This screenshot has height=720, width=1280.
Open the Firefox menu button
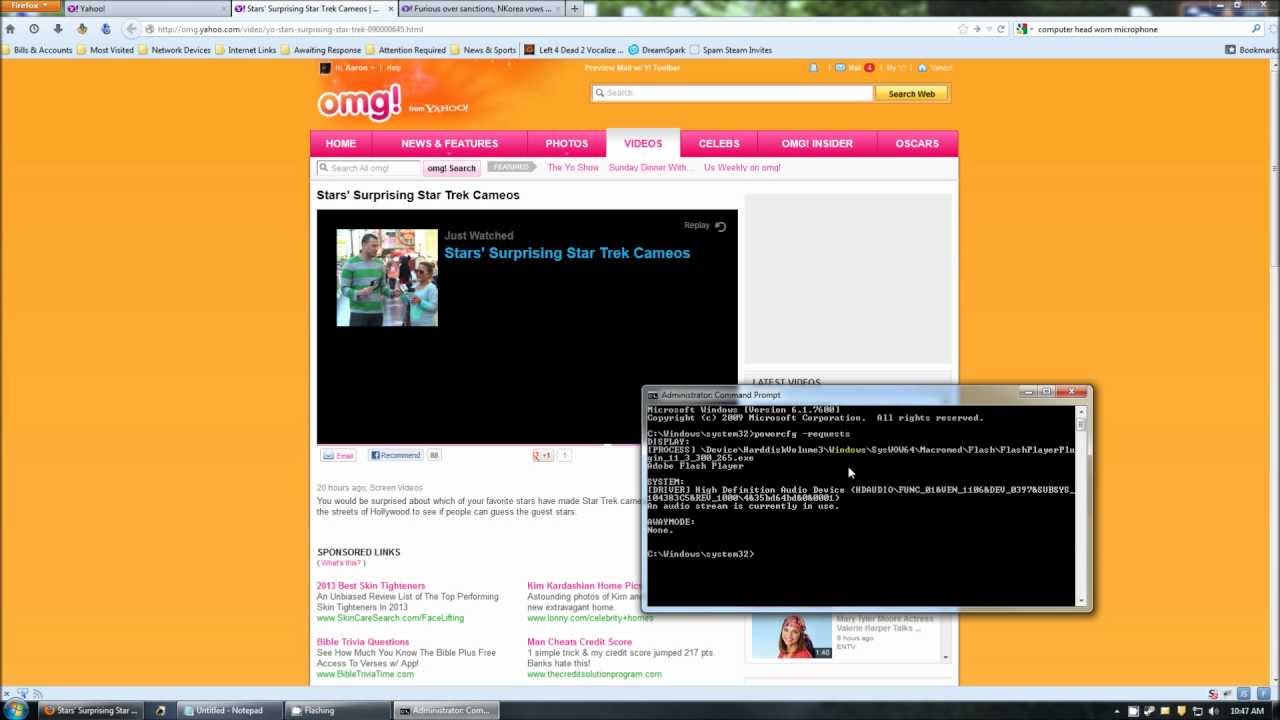tap(28, 6)
